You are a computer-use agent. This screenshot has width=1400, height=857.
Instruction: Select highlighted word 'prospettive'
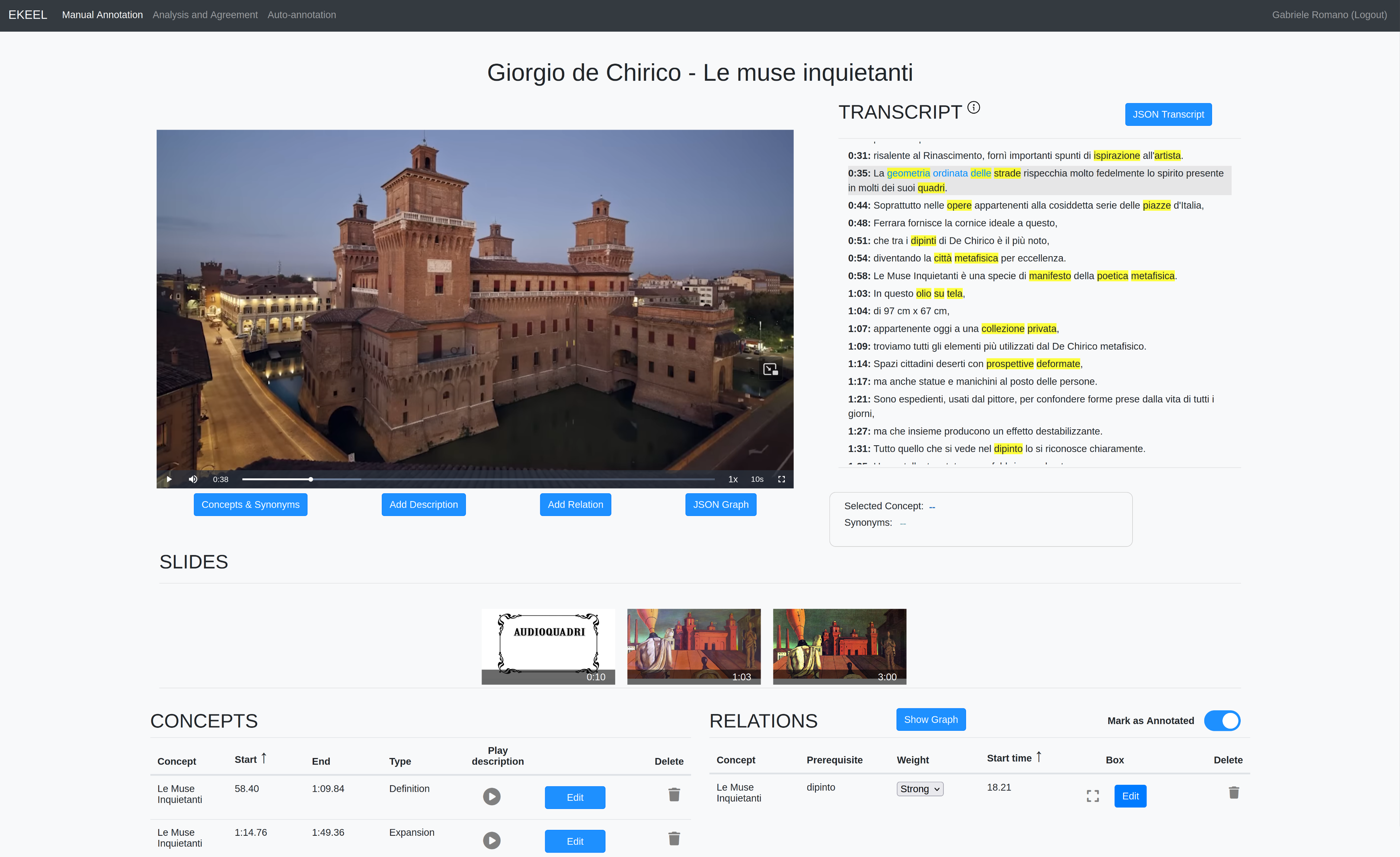1010,364
